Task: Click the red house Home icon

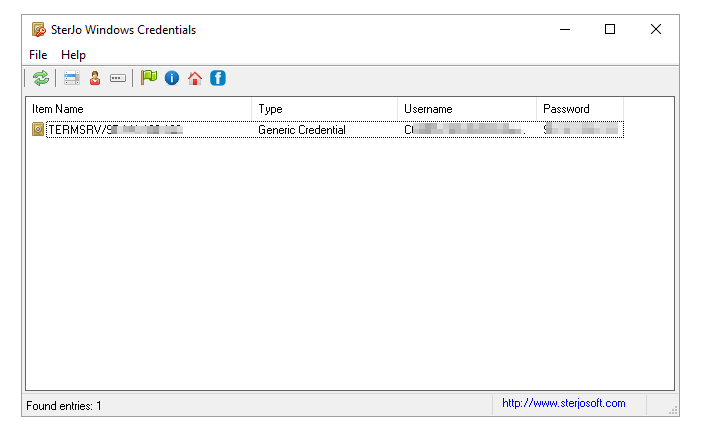Action: pyautogui.click(x=195, y=78)
